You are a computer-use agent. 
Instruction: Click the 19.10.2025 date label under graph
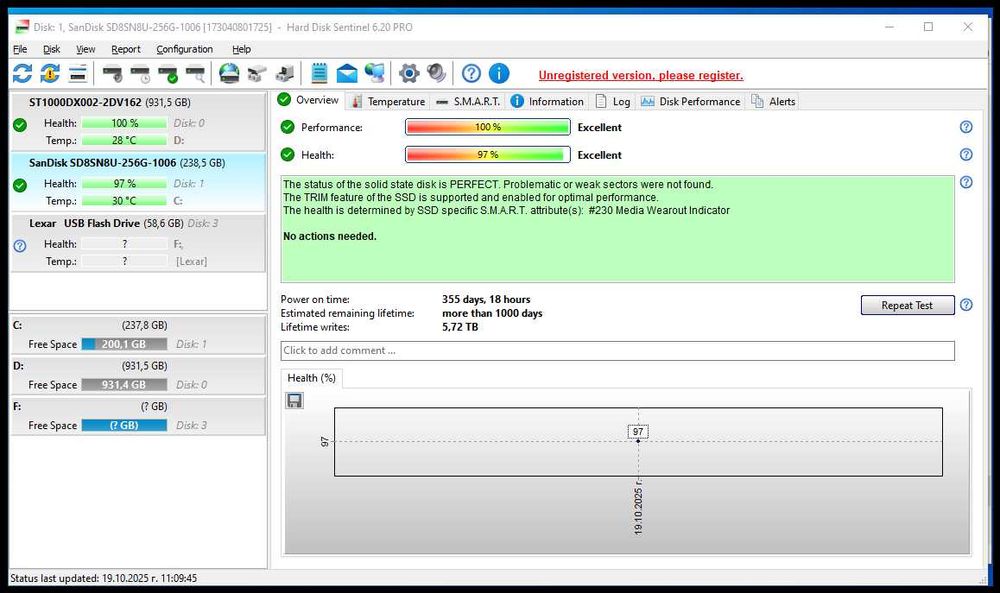(638, 510)
